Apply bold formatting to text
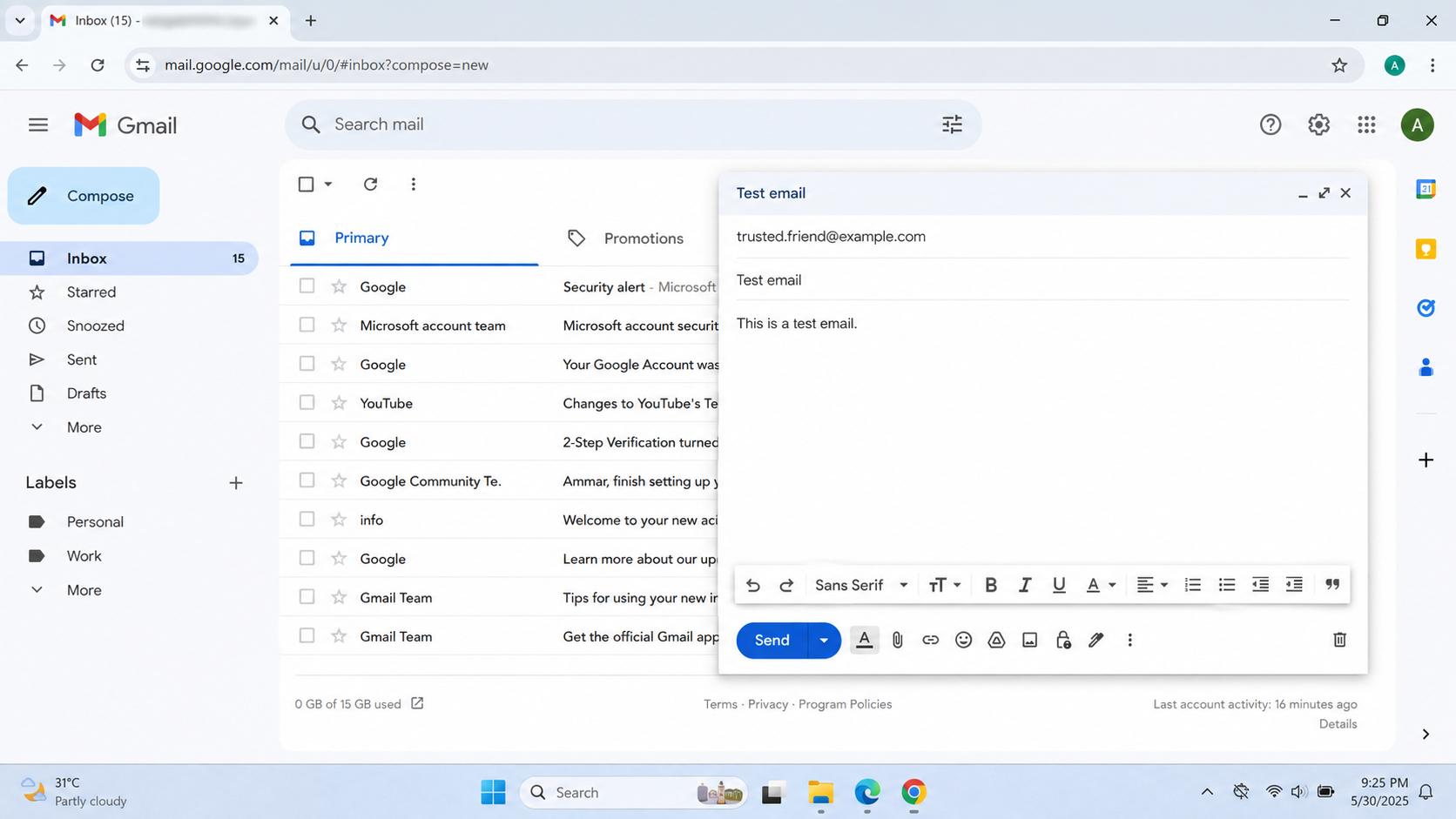1456x819 pixels. (990, 585)
